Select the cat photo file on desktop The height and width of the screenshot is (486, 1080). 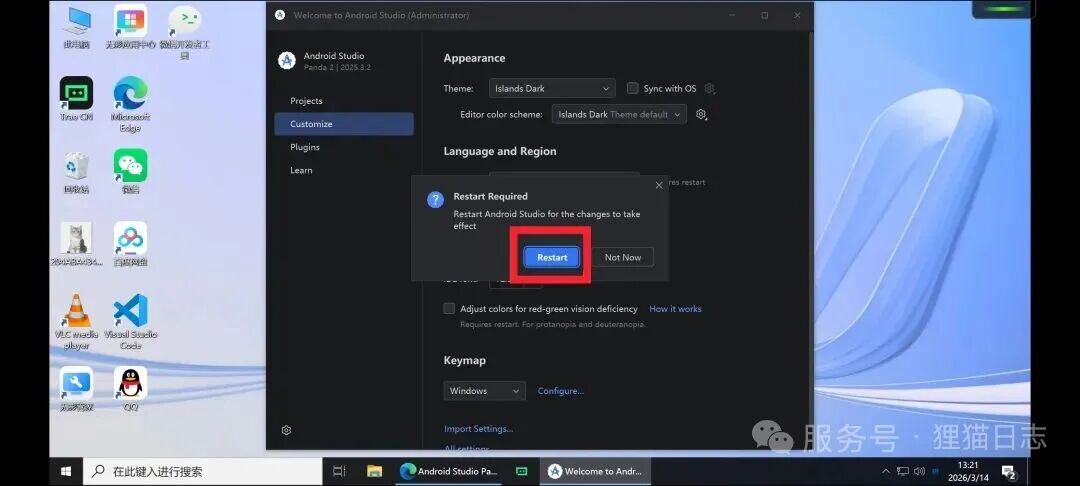point(76,244)
